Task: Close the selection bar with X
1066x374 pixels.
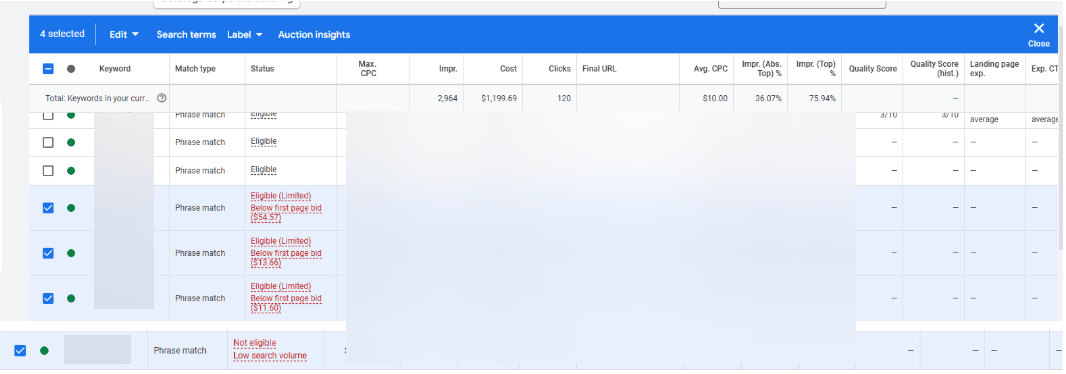Action: (1039, 34)
